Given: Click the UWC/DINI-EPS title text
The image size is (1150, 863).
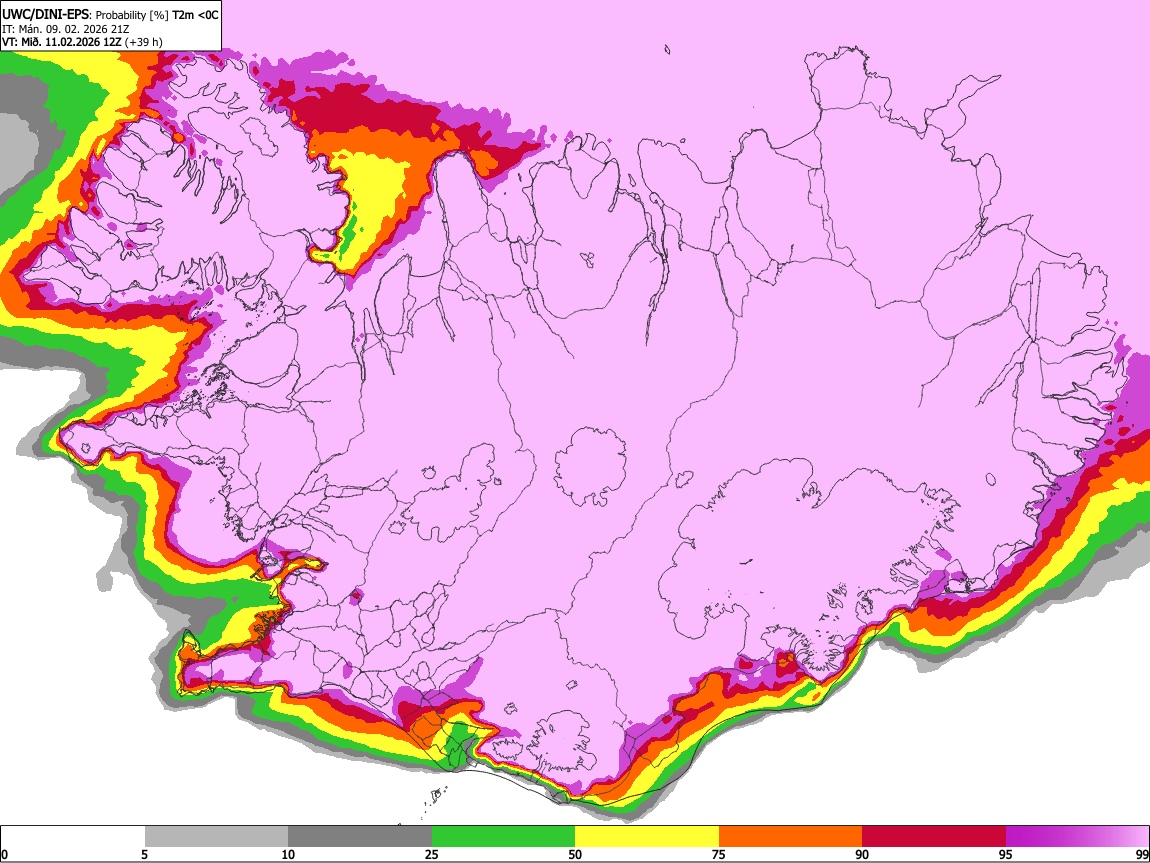Looking at the screenshot, I should 45,15.
